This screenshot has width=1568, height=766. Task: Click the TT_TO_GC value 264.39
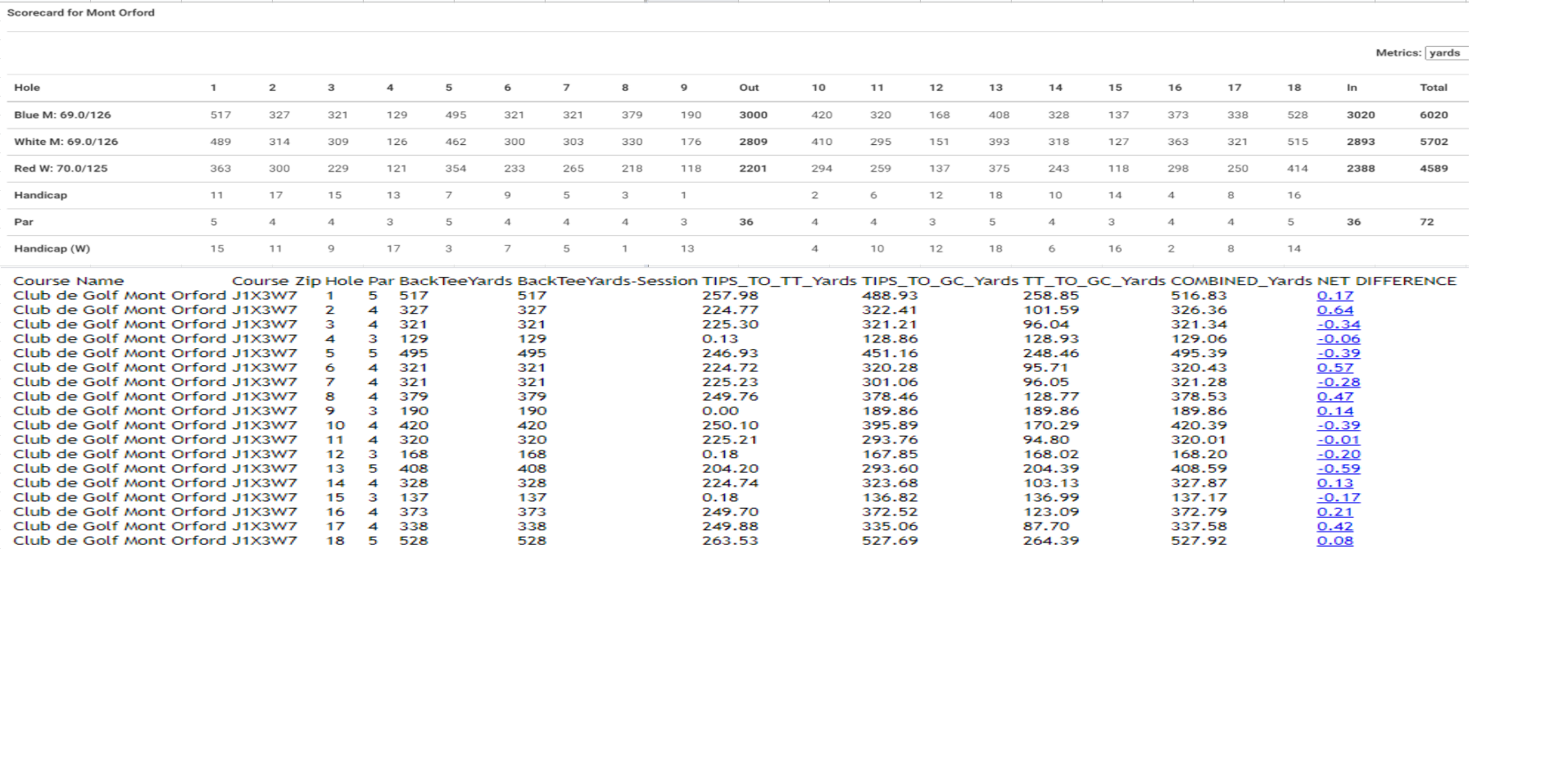1050,541
